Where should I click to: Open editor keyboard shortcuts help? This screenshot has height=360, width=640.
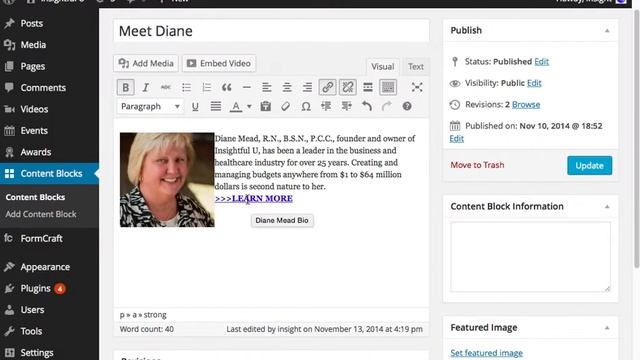tap(407, 107)
